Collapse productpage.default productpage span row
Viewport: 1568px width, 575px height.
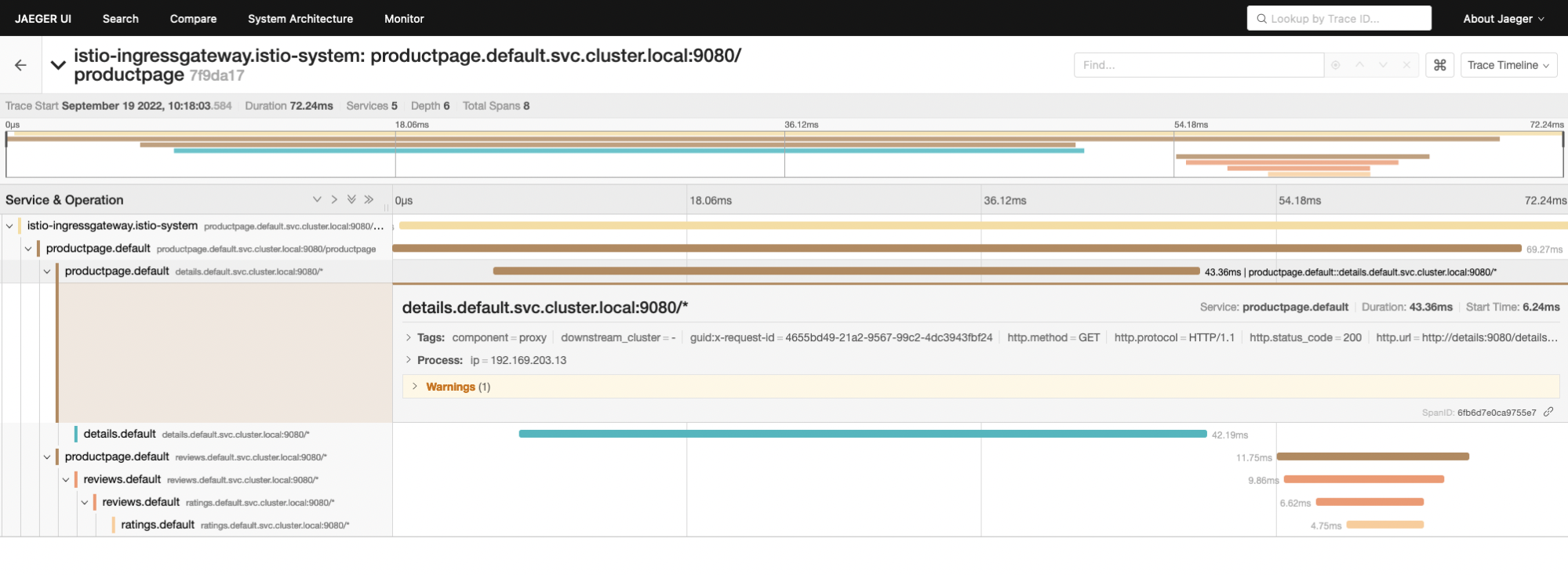pyautogui.click(x=28, y=249)
